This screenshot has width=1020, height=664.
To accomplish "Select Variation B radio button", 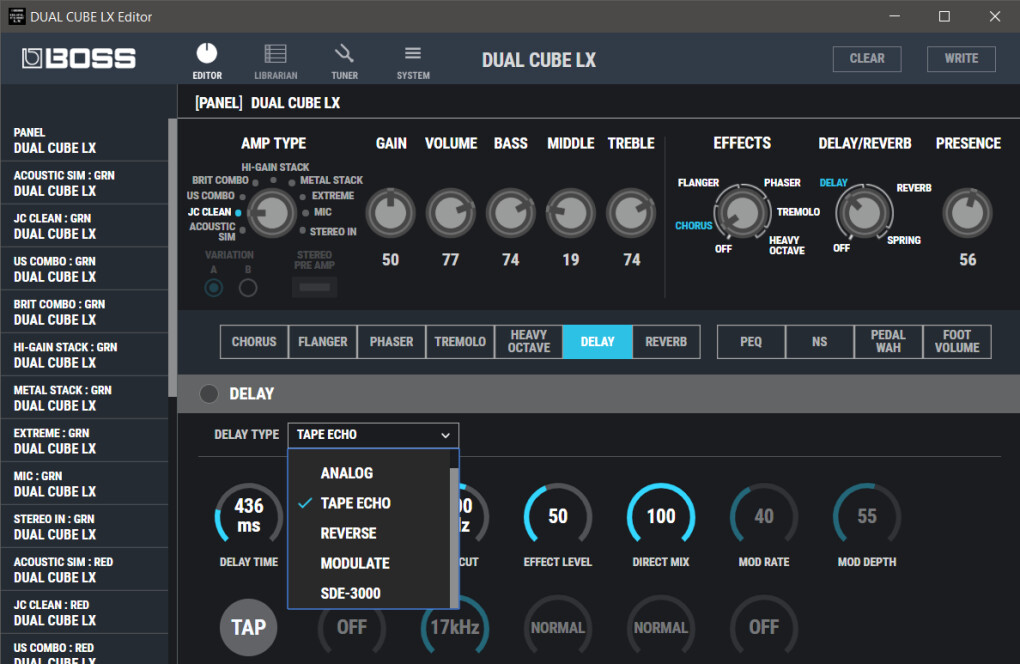I will point(248,287).
